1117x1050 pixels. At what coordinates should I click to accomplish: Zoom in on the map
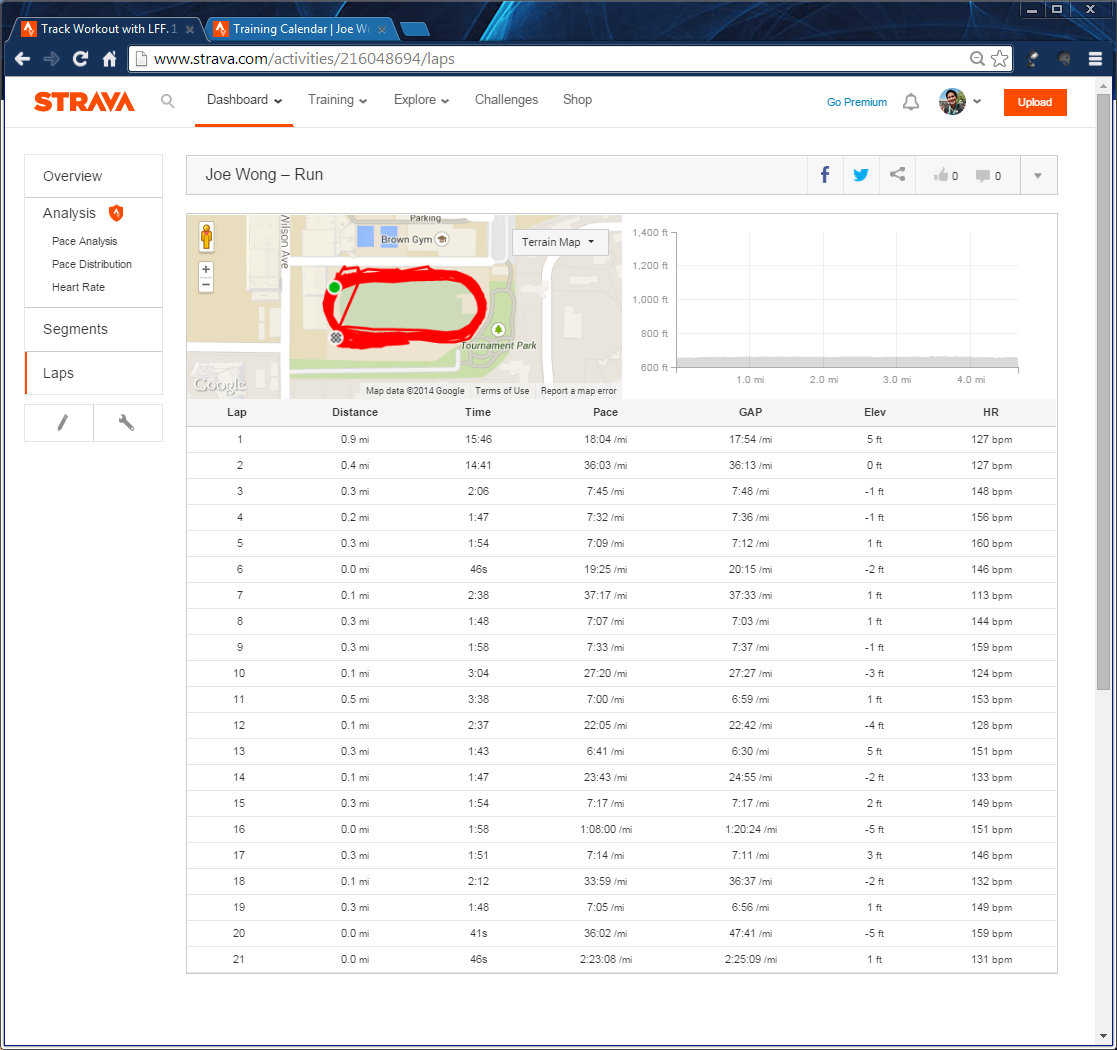[x=206, y=269]
